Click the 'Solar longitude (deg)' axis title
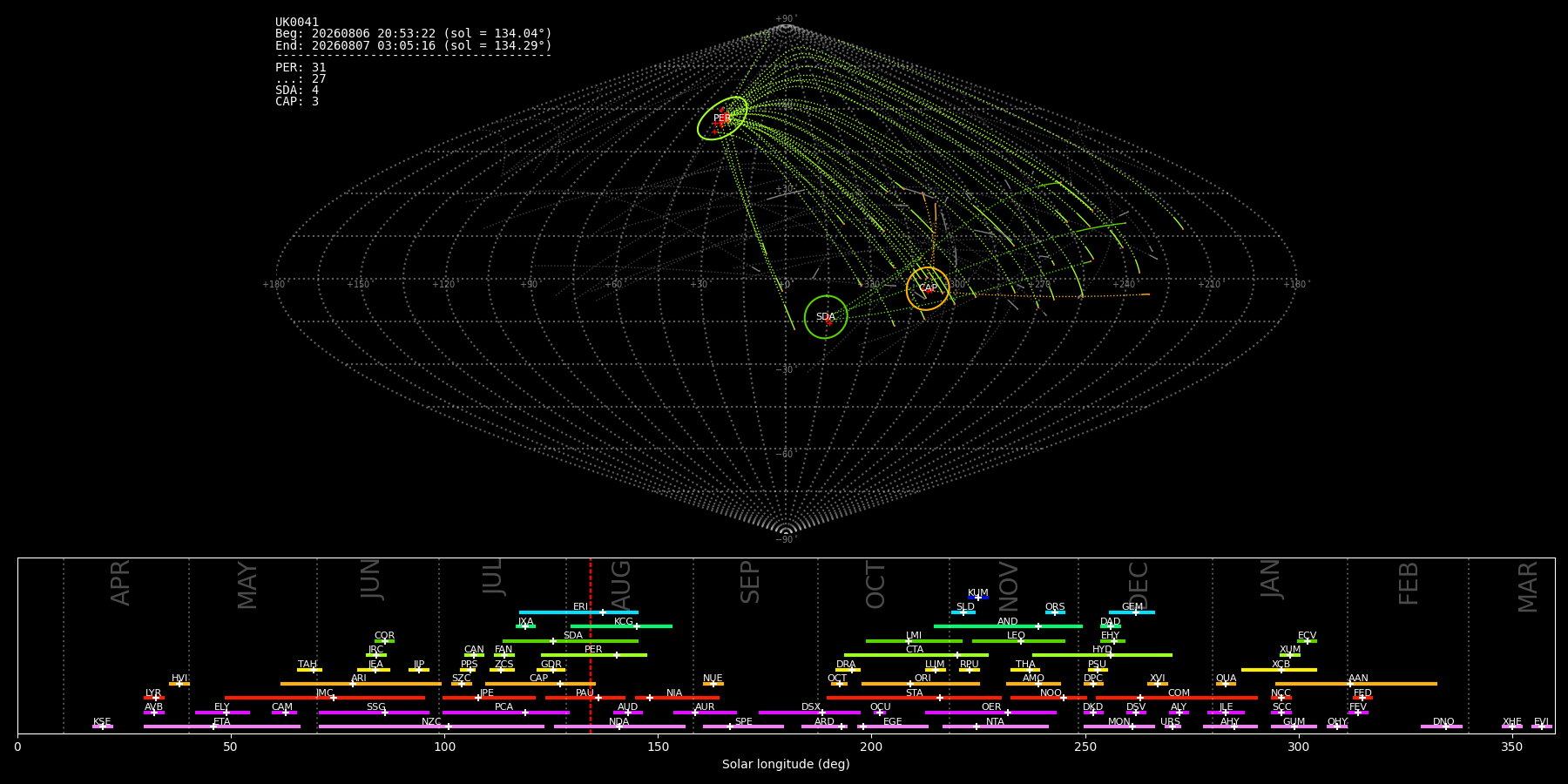 [786, 764]
